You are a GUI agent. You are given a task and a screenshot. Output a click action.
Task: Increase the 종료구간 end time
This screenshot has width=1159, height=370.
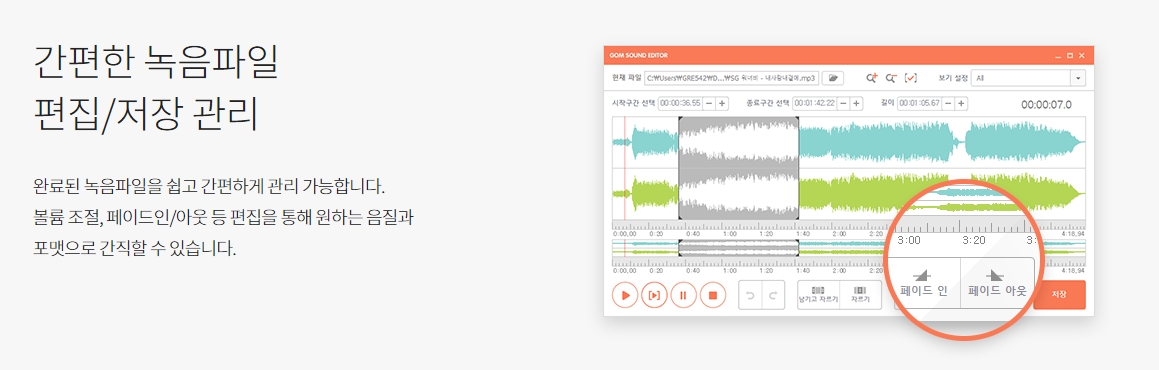click(x=857, y=103)
